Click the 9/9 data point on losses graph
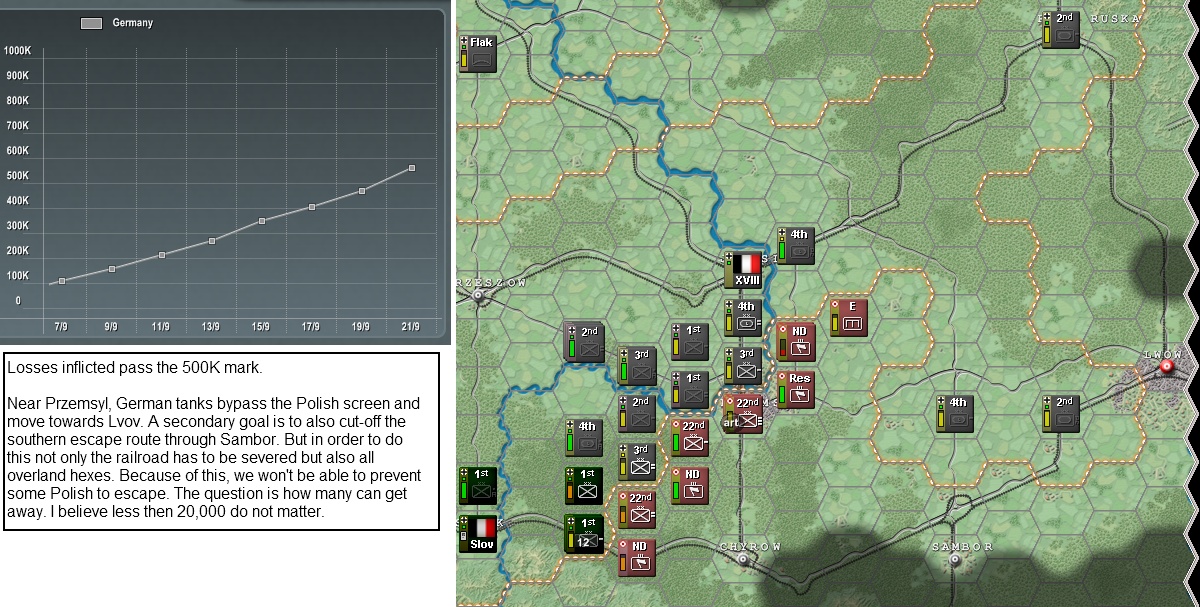Image resolution: width=1200 pixels, height=607 pixels. click(x=112, y=269)
